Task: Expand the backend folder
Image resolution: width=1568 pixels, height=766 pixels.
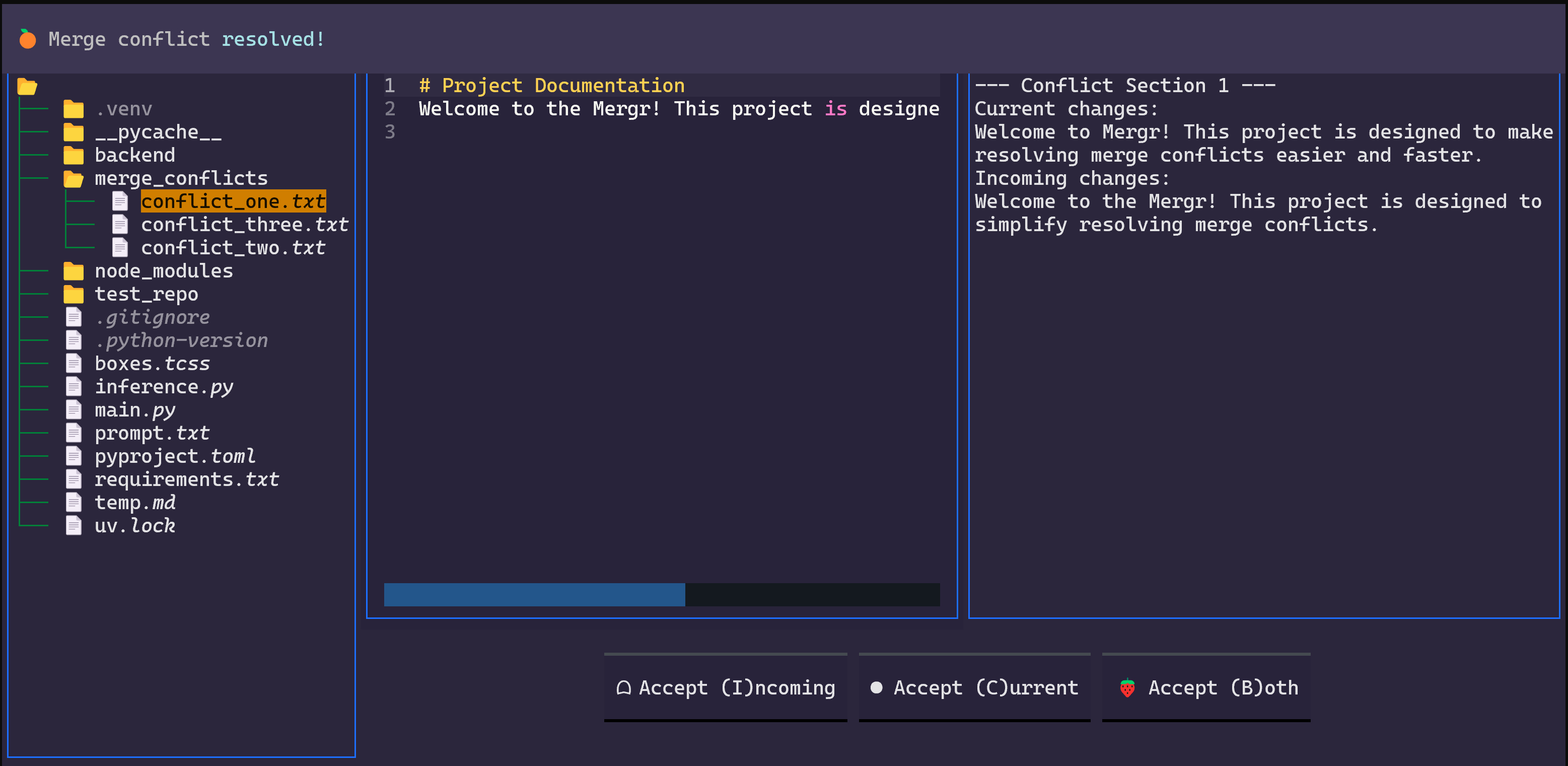Action: [134, 155]
